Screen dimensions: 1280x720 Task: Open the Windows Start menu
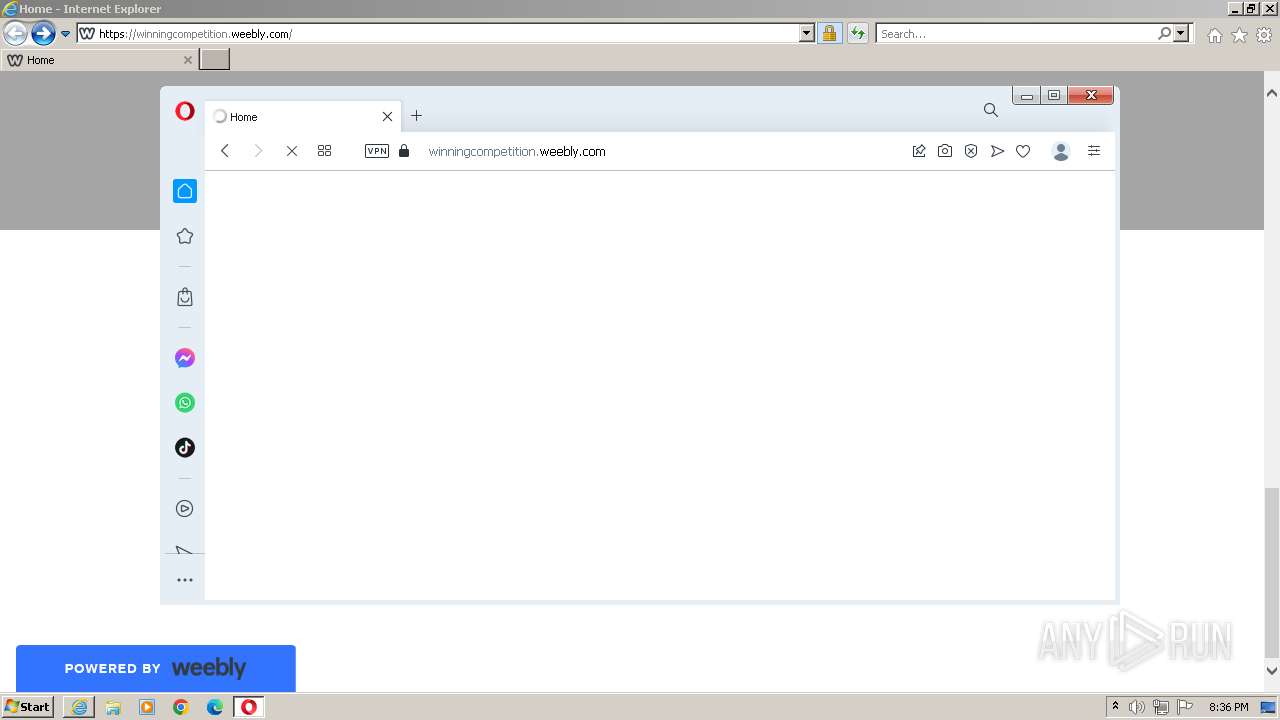pyautogui.click(x=28, y=707)
